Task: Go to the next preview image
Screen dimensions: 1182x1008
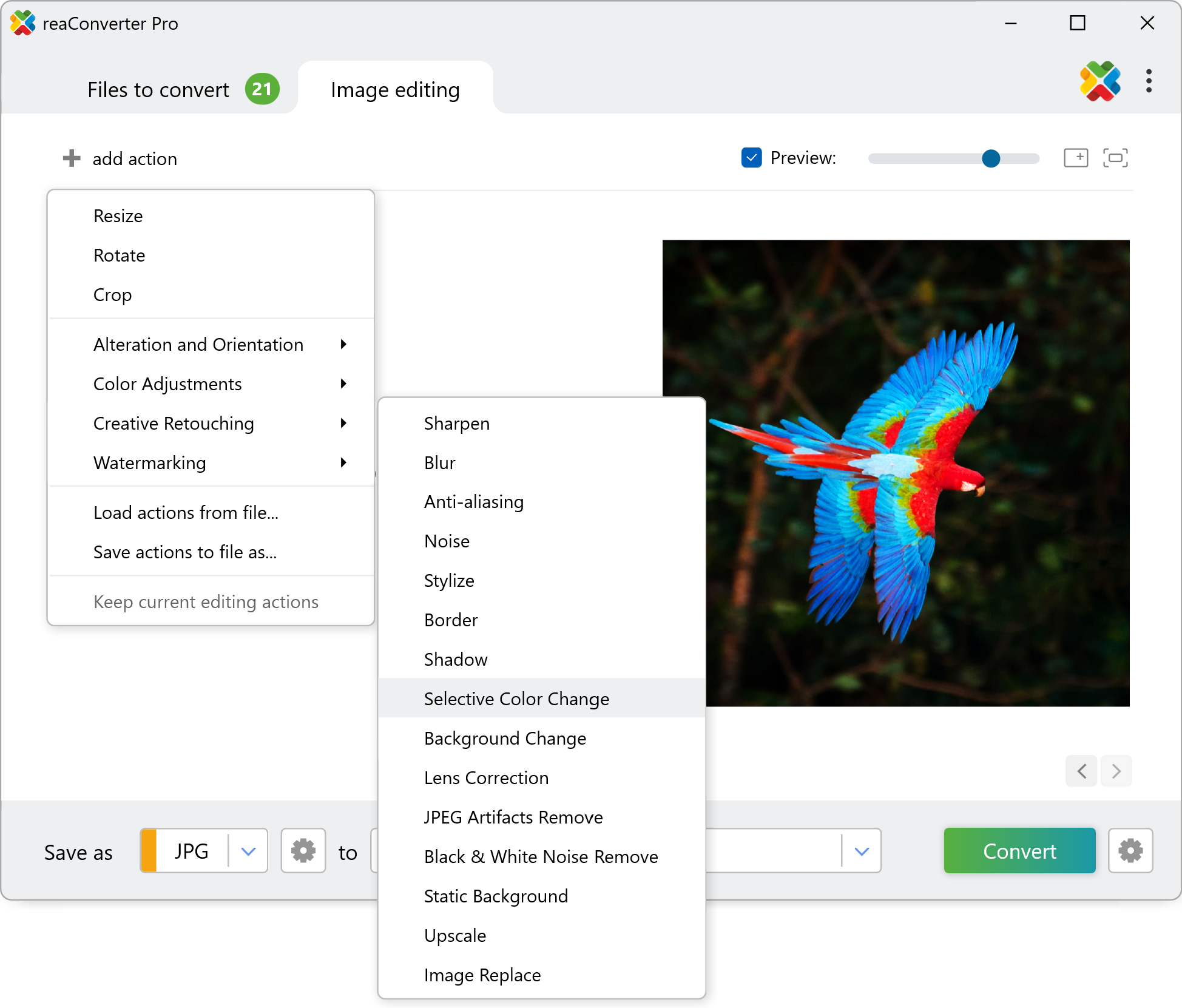Action: pyautogui.click(x=1116, y=771)
